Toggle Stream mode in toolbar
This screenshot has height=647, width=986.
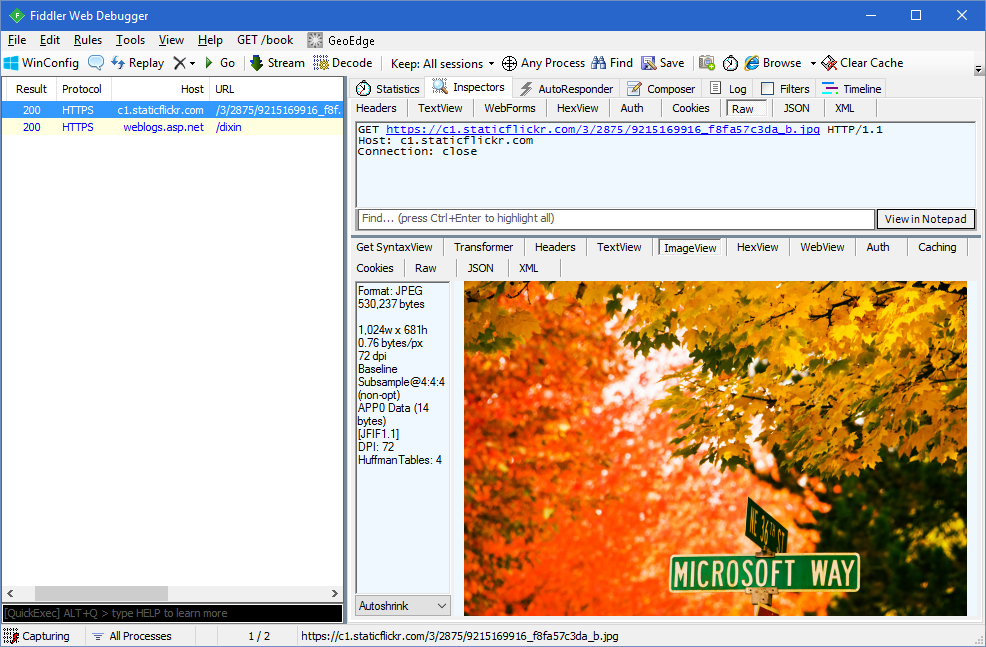(277, 63)
